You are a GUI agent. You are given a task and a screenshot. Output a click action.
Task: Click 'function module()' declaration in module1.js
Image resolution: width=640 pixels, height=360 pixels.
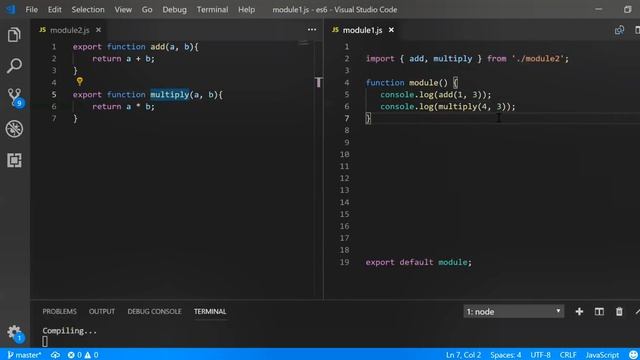(407, 82)
